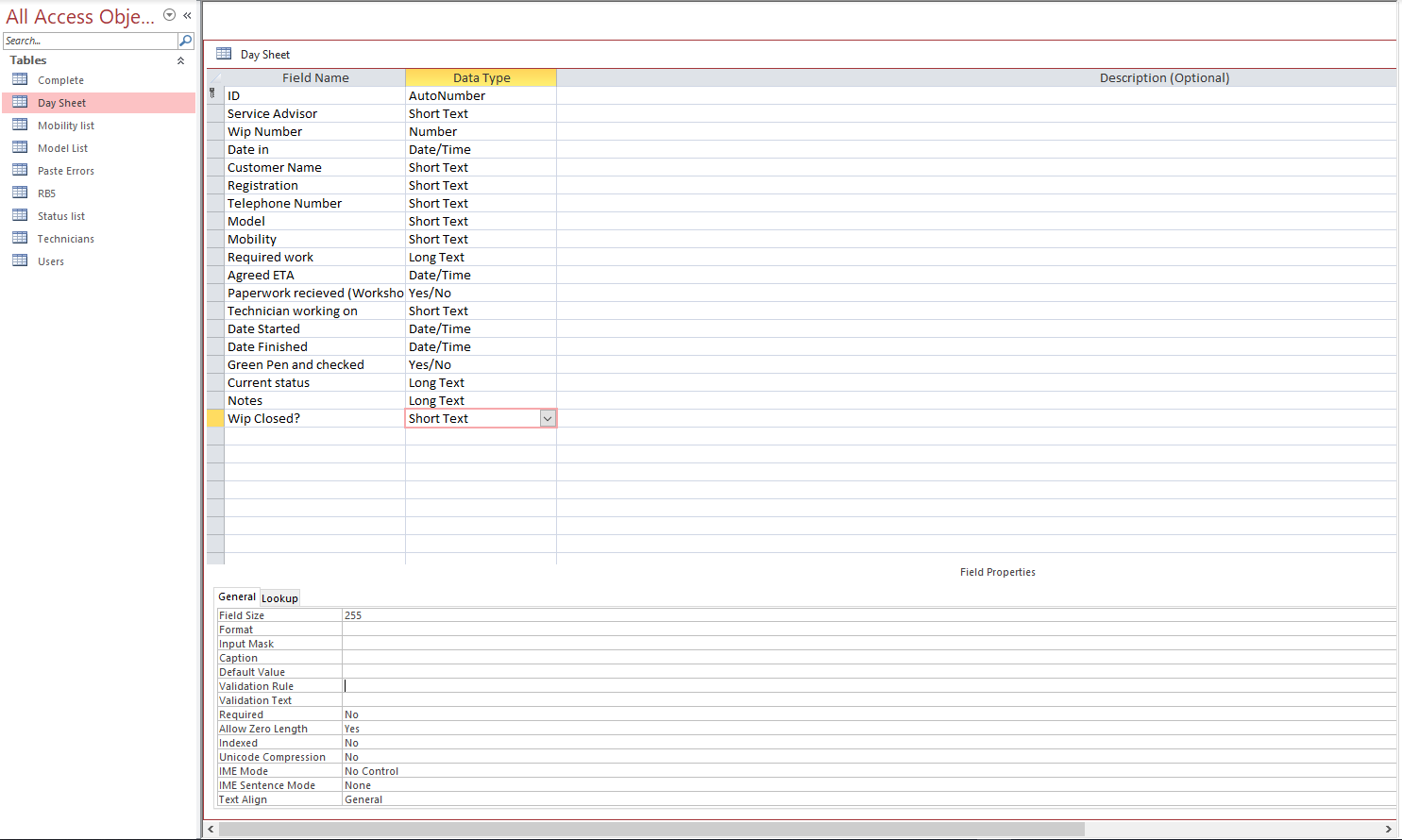
Task: Open the All Access Objects dropdown menu
Action: [x=169, y=15]
